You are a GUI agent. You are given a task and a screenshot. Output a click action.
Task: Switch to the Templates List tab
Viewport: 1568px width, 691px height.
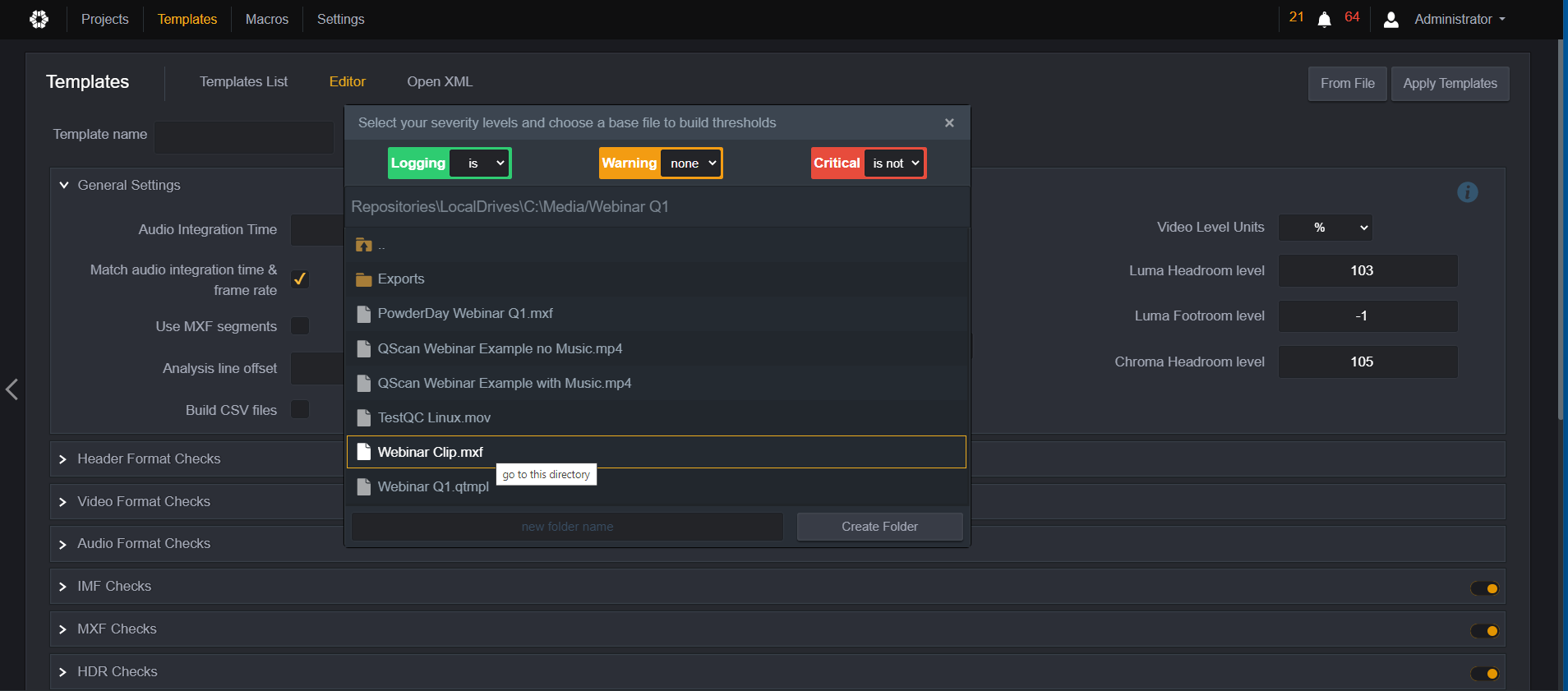(x=244, y=81)
